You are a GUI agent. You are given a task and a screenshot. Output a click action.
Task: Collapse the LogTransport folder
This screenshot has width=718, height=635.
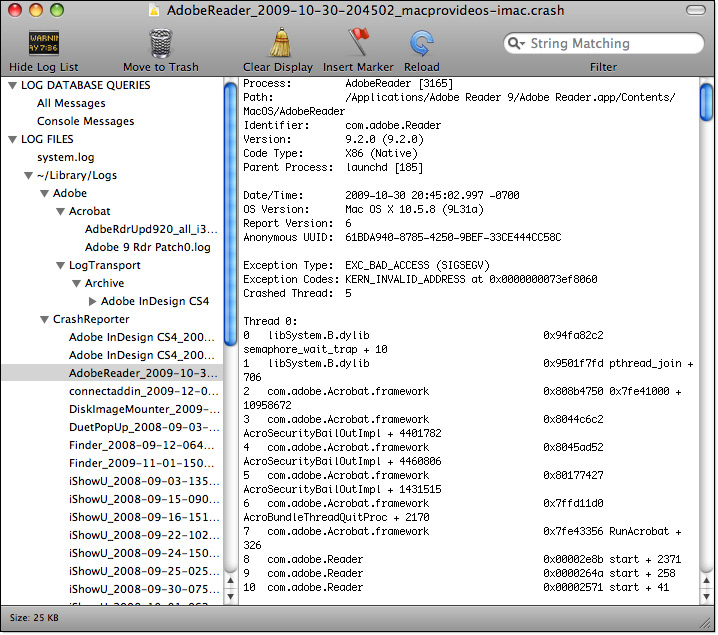pos(59,266)
